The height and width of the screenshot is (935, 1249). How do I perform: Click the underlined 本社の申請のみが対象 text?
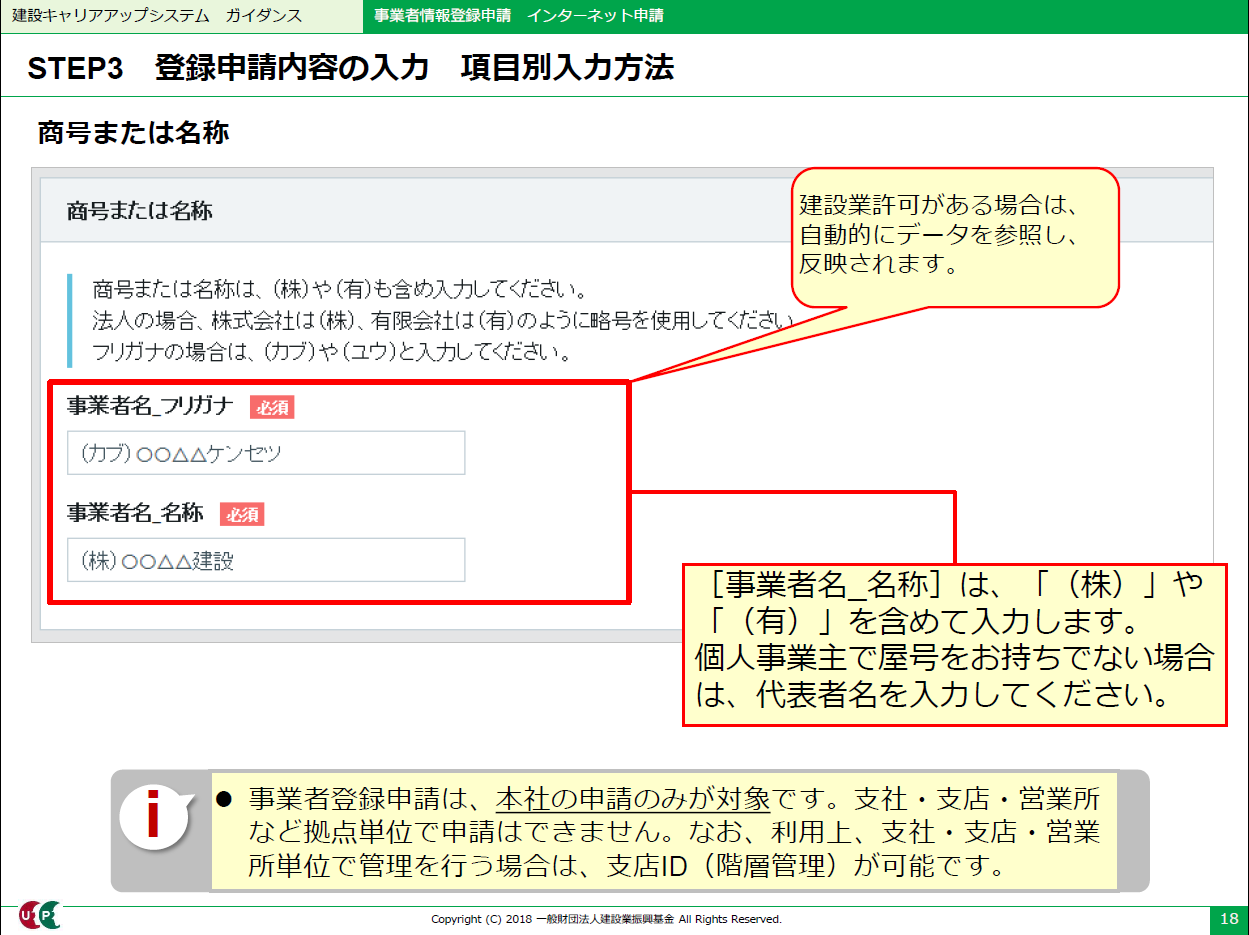(x=633, y=800)
